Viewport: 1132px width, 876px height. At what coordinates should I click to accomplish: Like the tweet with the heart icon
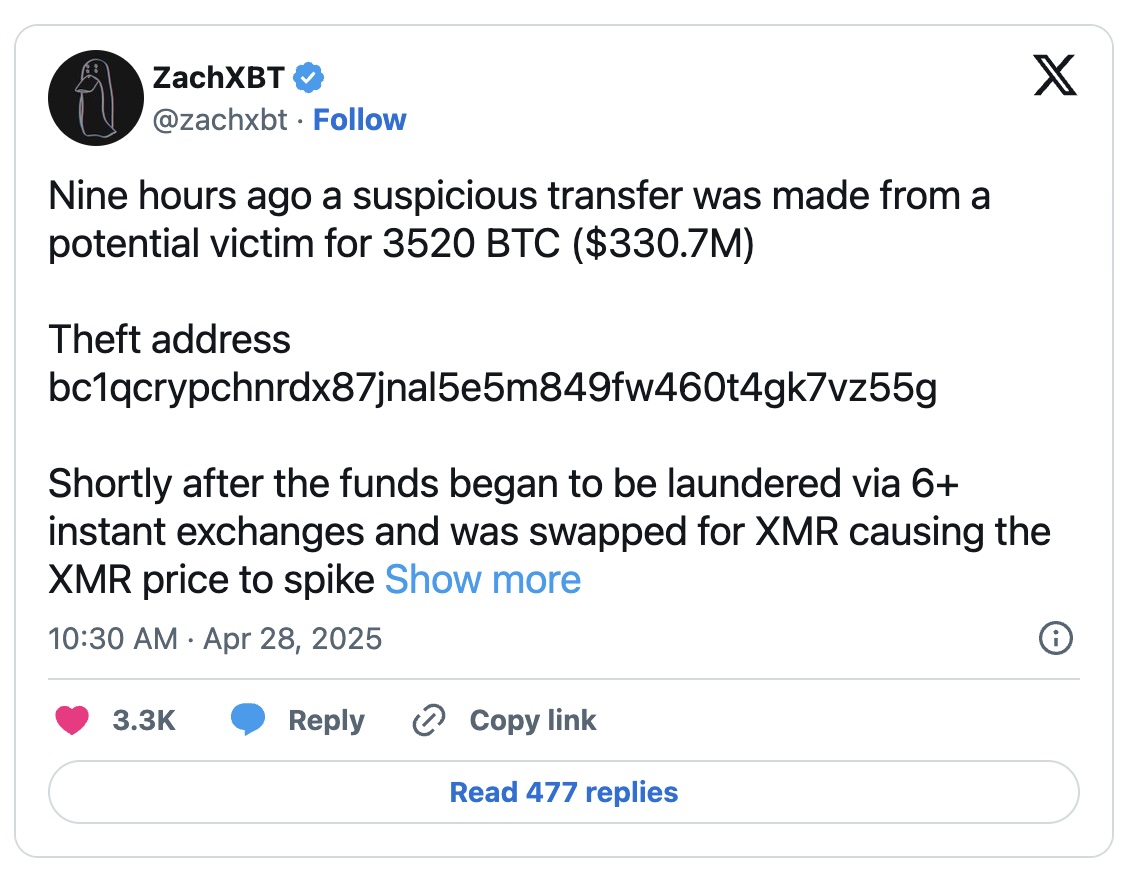tap(72, 720)
